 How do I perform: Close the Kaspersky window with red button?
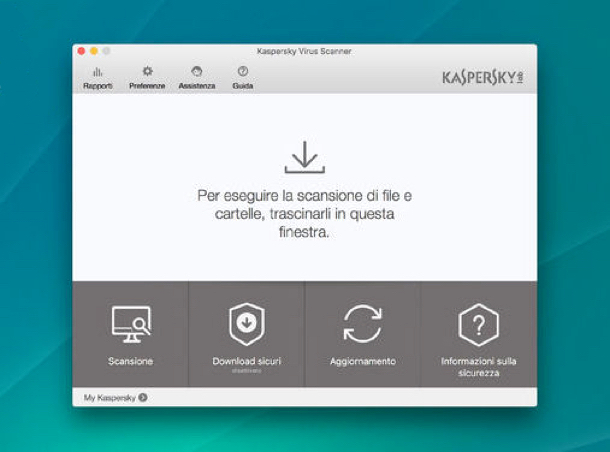[x=81, y=51]
